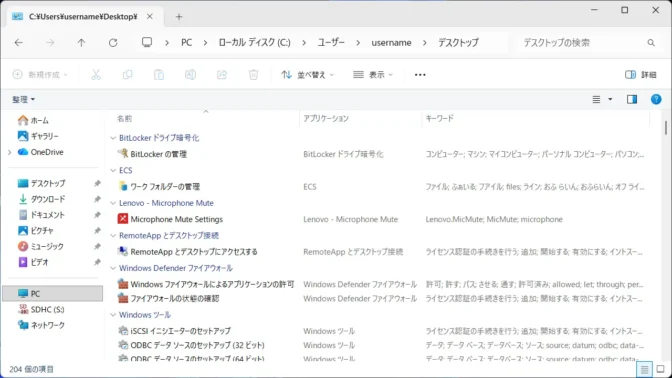
Task: Open the three-dot more options menu
Action: pos(420,75)
